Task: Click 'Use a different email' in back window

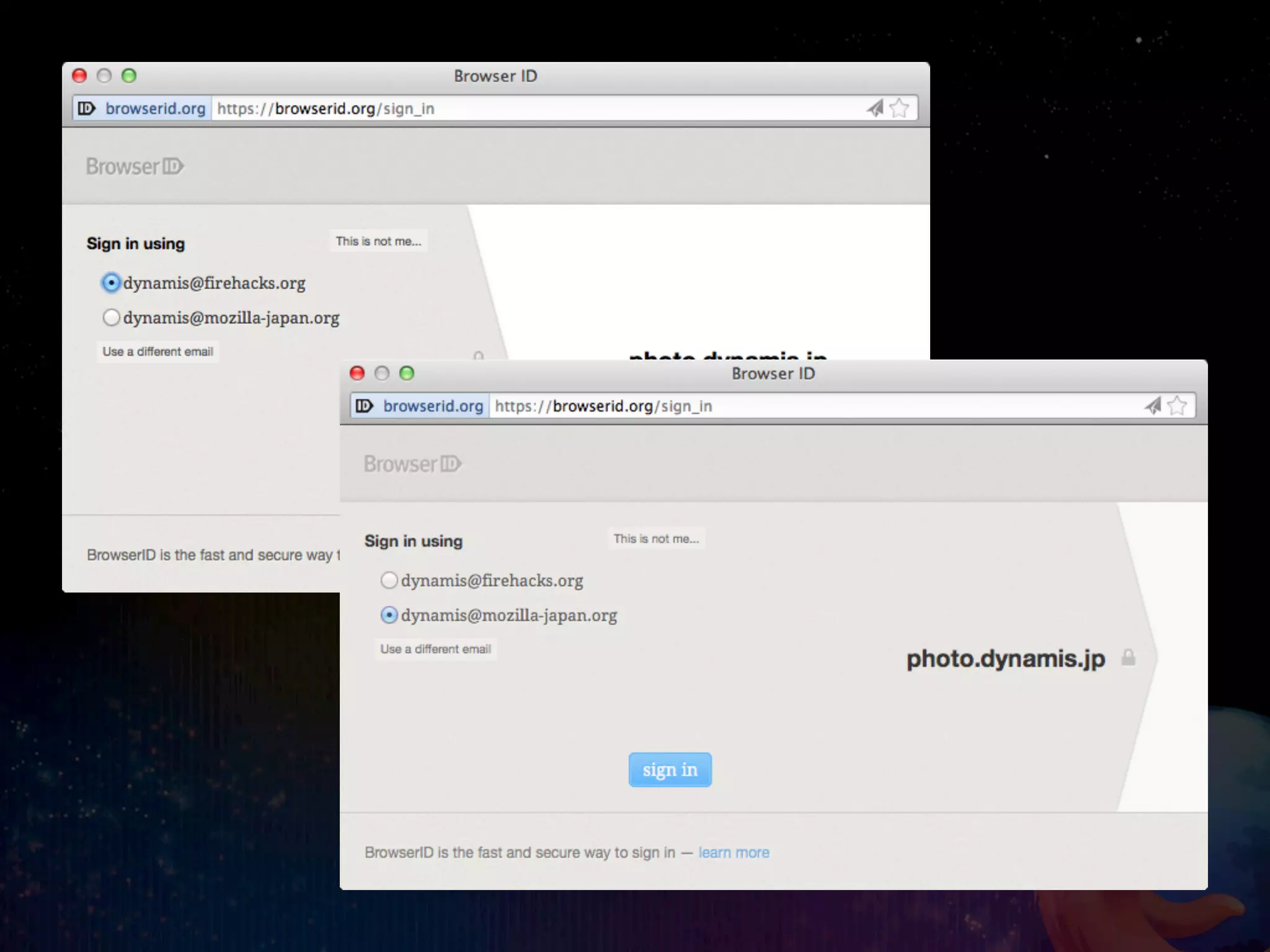Action: pos(158,351)
